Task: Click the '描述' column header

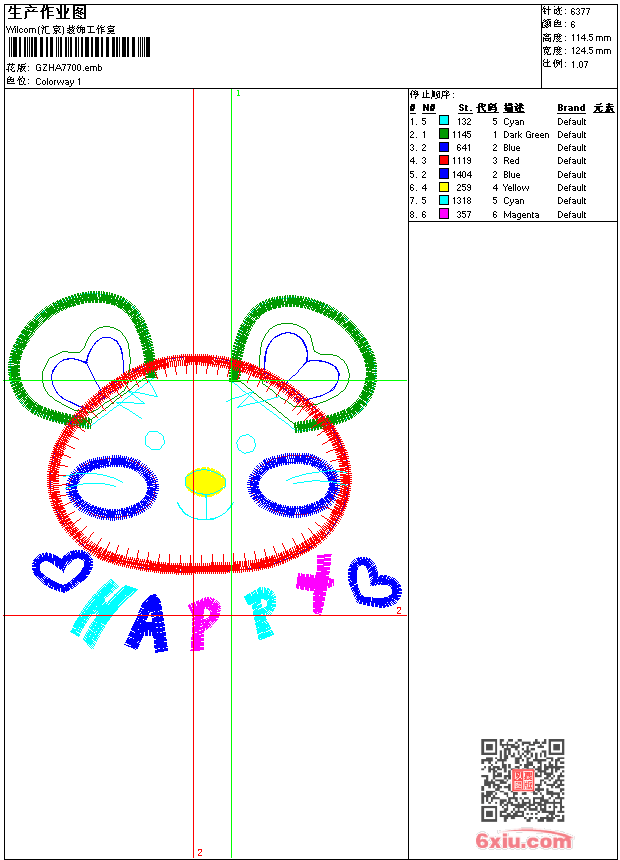Action: (514, 108)
